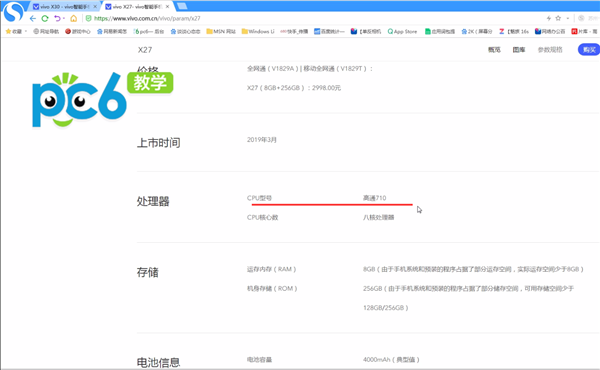Go back with the blue arrow

[x=33, y=18]
